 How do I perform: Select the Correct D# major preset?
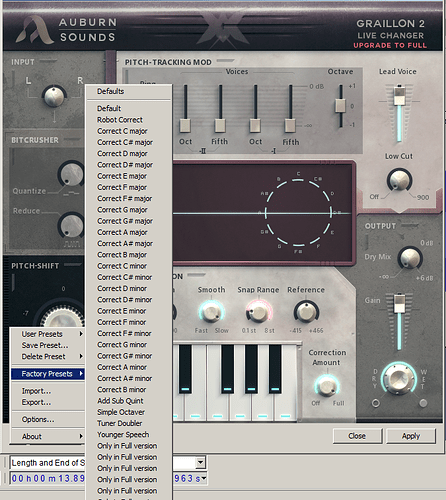click(129, 165)
